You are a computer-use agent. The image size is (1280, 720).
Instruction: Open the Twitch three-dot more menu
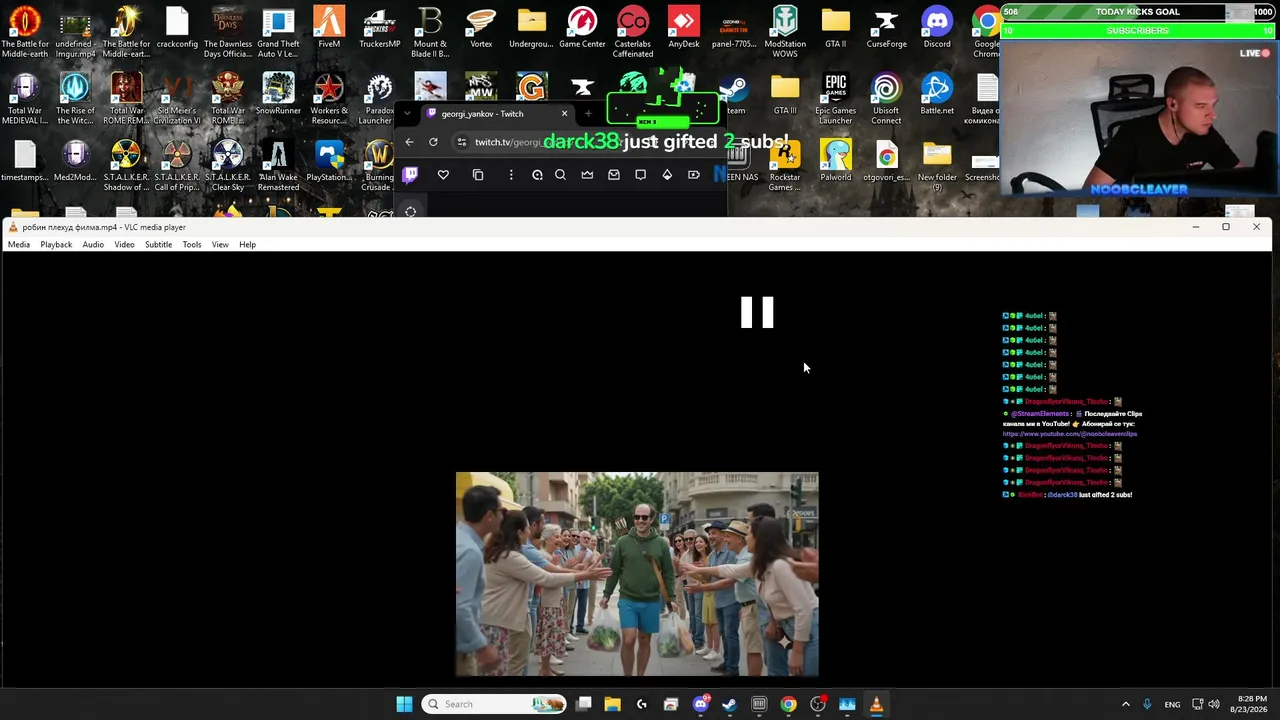point(511,175)
